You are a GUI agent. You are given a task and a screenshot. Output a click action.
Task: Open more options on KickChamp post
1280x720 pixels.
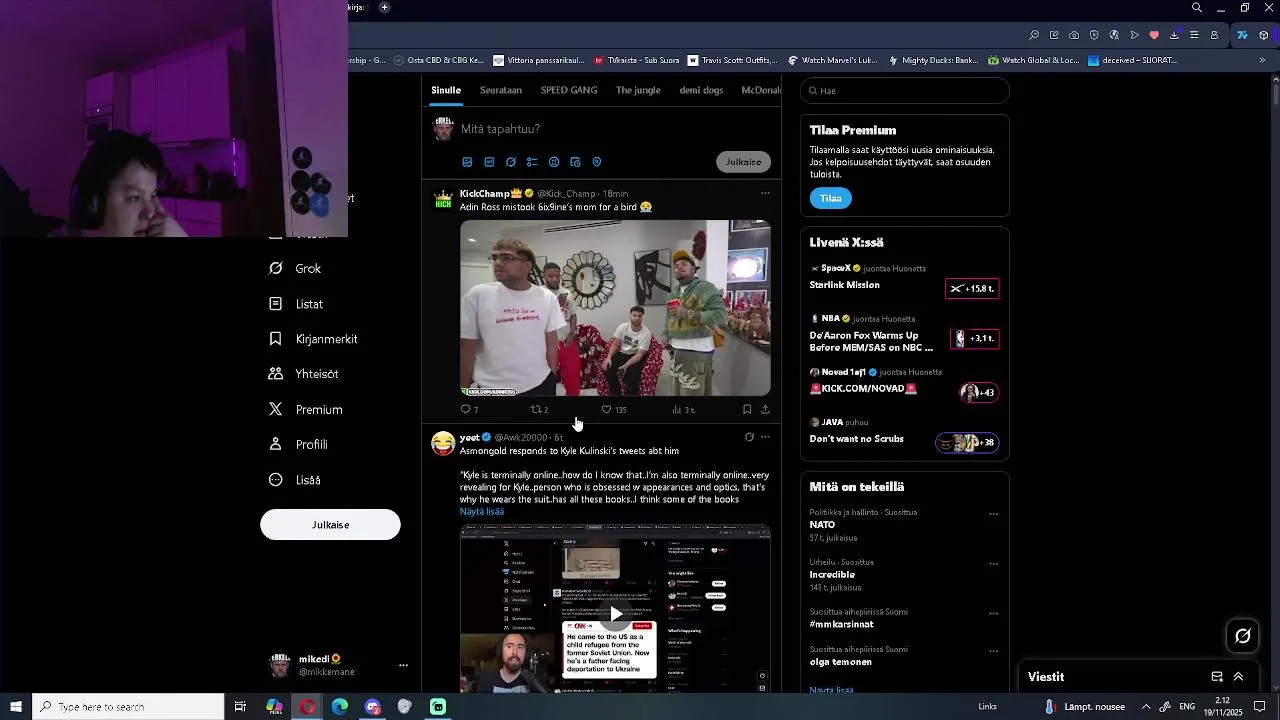(x=765, y=193)
